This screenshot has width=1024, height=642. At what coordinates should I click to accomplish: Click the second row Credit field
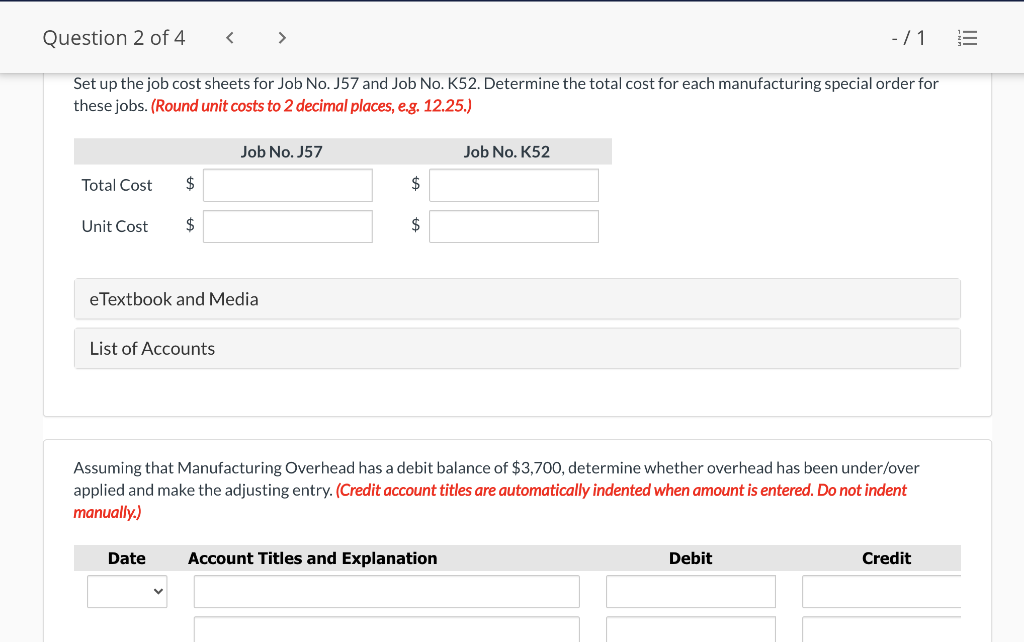click(881, 630)
